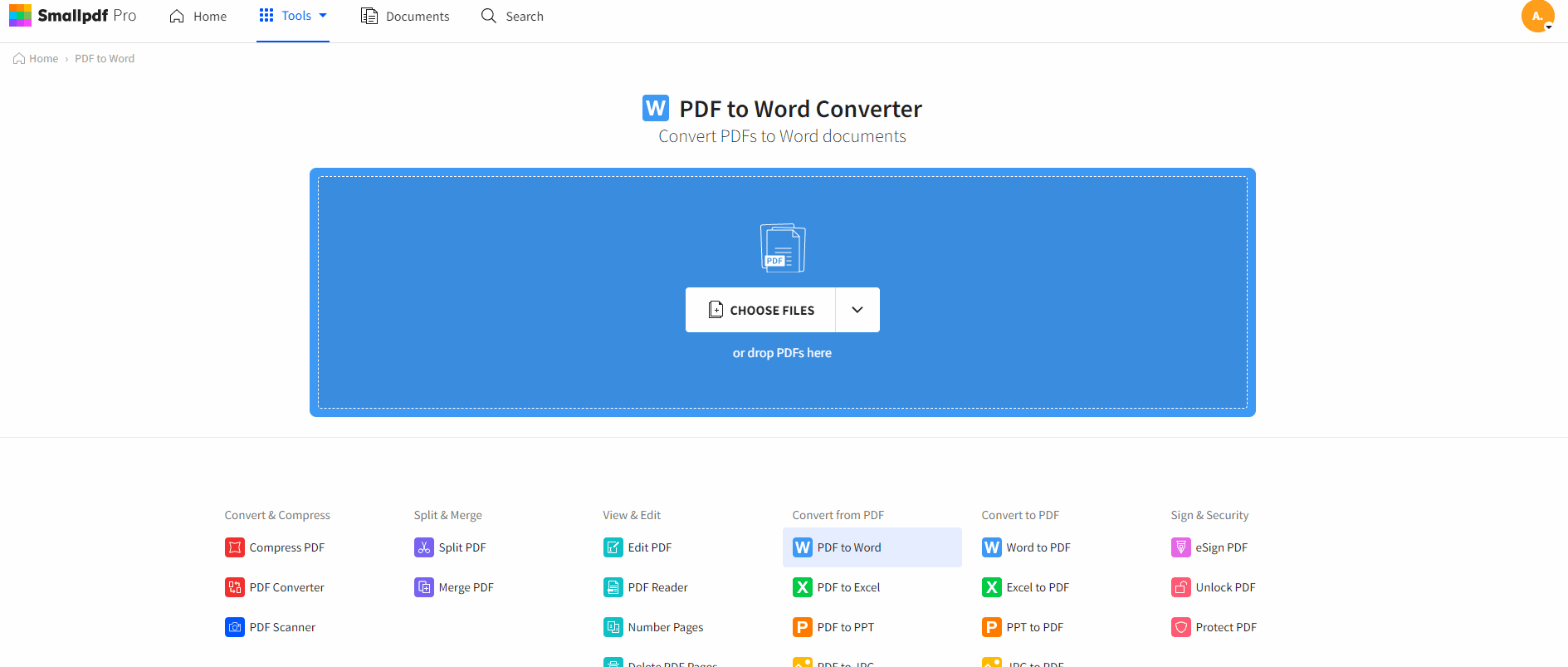Open the Search option in navigation
Viewport: 1568px width, 667px height.
[512, 17]
